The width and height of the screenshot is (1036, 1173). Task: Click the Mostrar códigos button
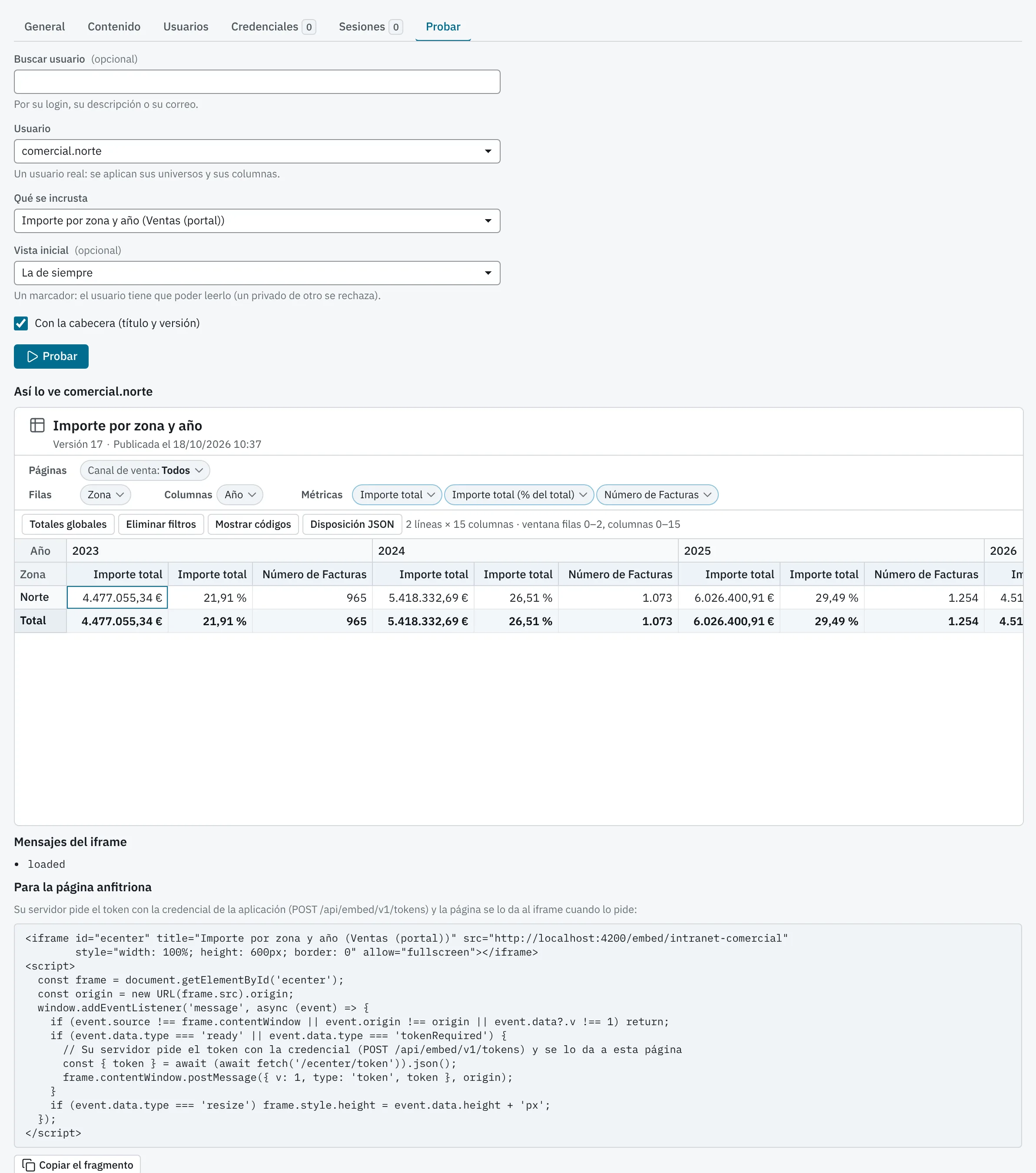coord(253,524)
